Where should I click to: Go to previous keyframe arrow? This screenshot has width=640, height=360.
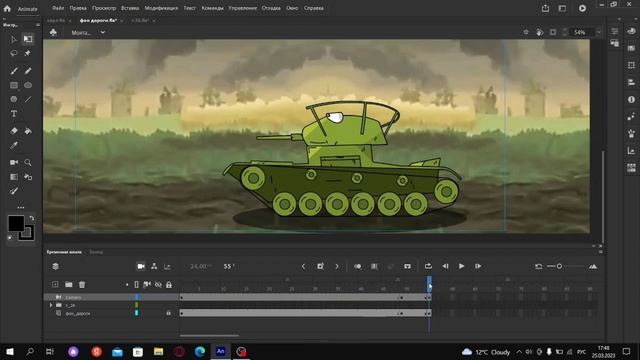[x=303, y=266]
